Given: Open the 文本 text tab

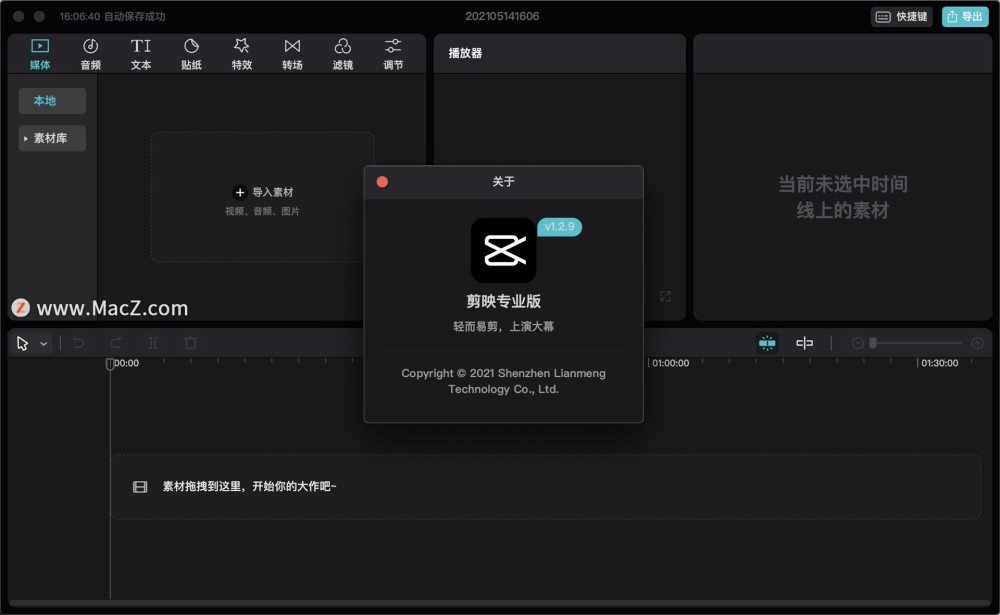Looking at the screenshot, I should tap(141, 54).
